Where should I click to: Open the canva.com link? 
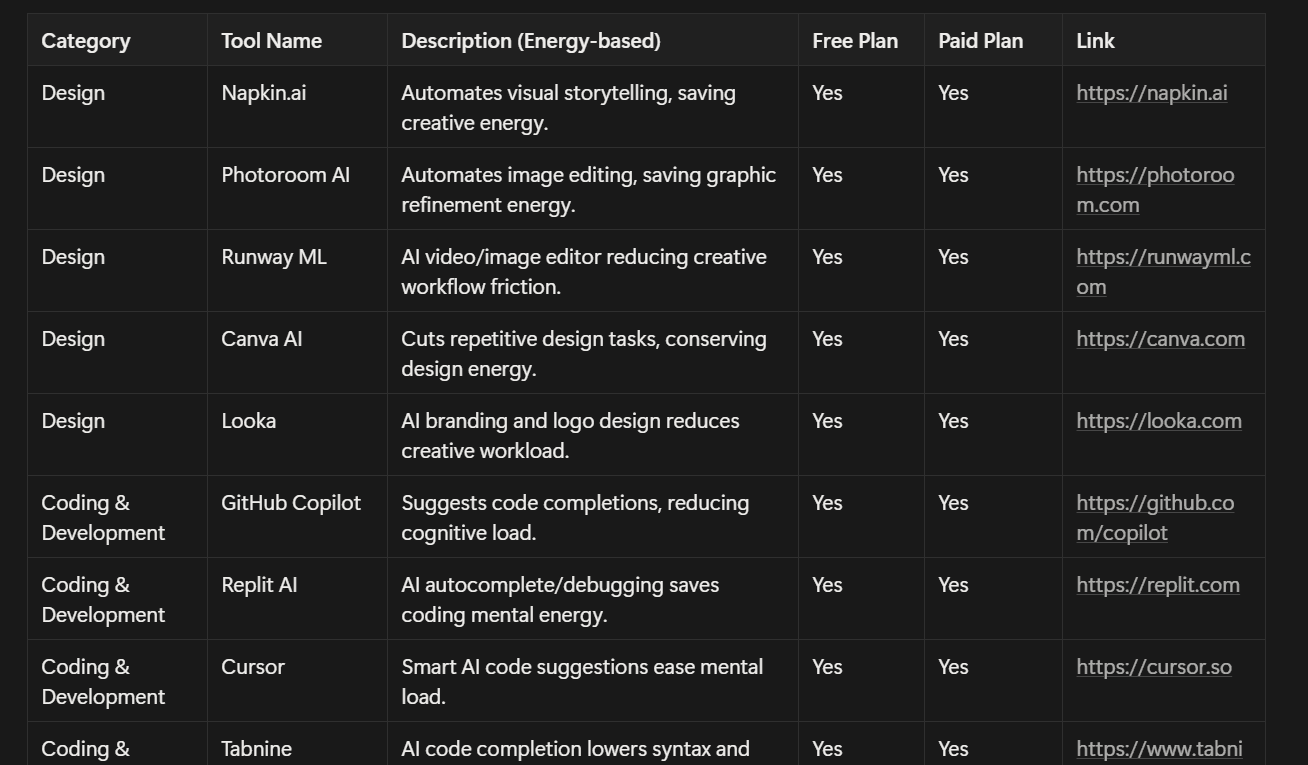coord(1160,339)
